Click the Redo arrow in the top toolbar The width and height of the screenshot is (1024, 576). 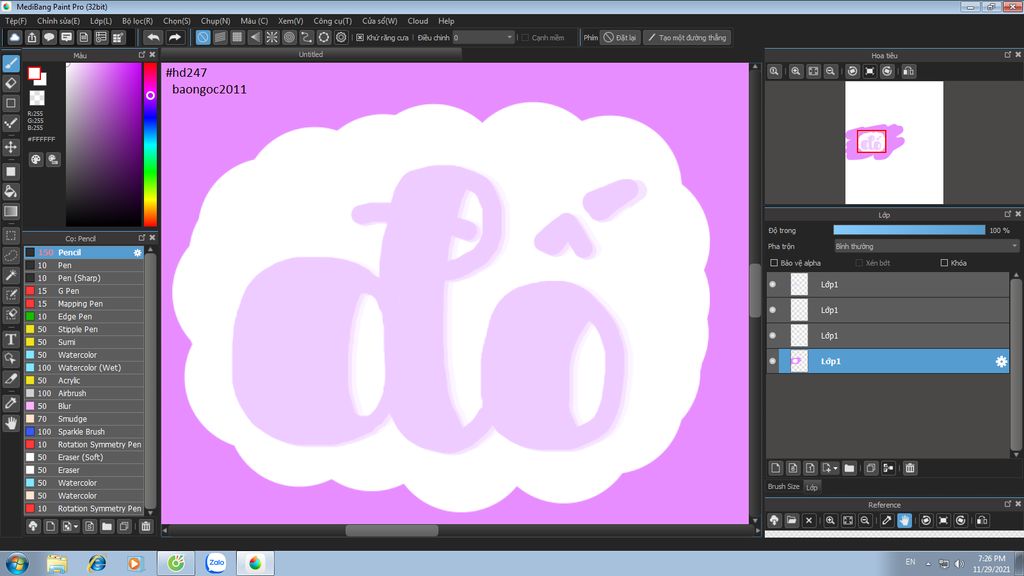[175, 38]
